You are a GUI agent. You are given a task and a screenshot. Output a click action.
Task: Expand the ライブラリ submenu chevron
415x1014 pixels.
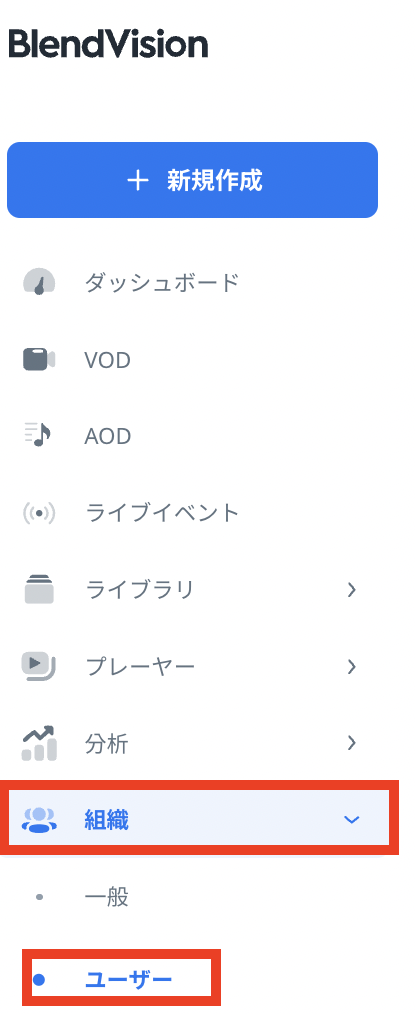352,590
